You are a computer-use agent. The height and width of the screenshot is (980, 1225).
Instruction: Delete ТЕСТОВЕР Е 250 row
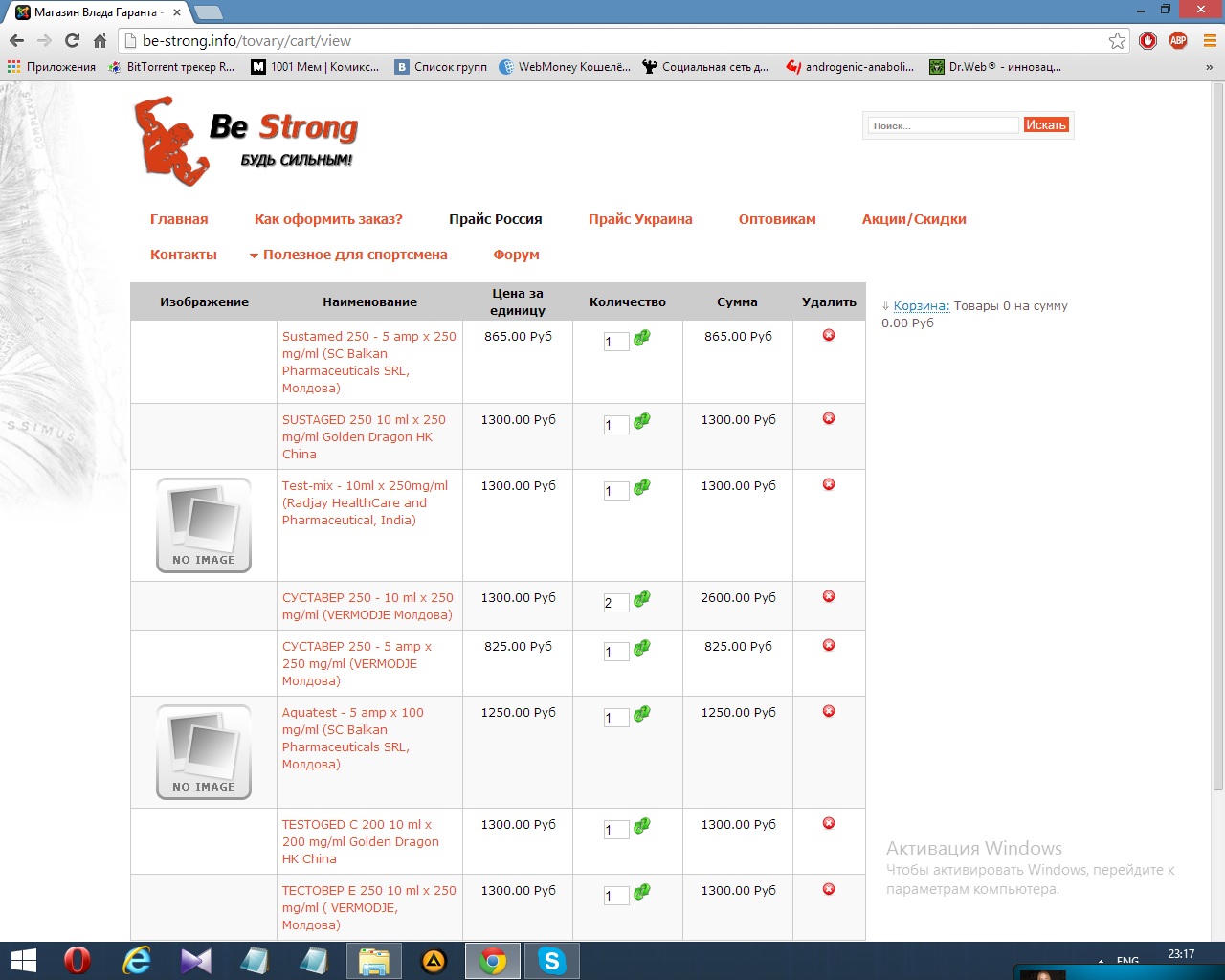pos(829,889)
